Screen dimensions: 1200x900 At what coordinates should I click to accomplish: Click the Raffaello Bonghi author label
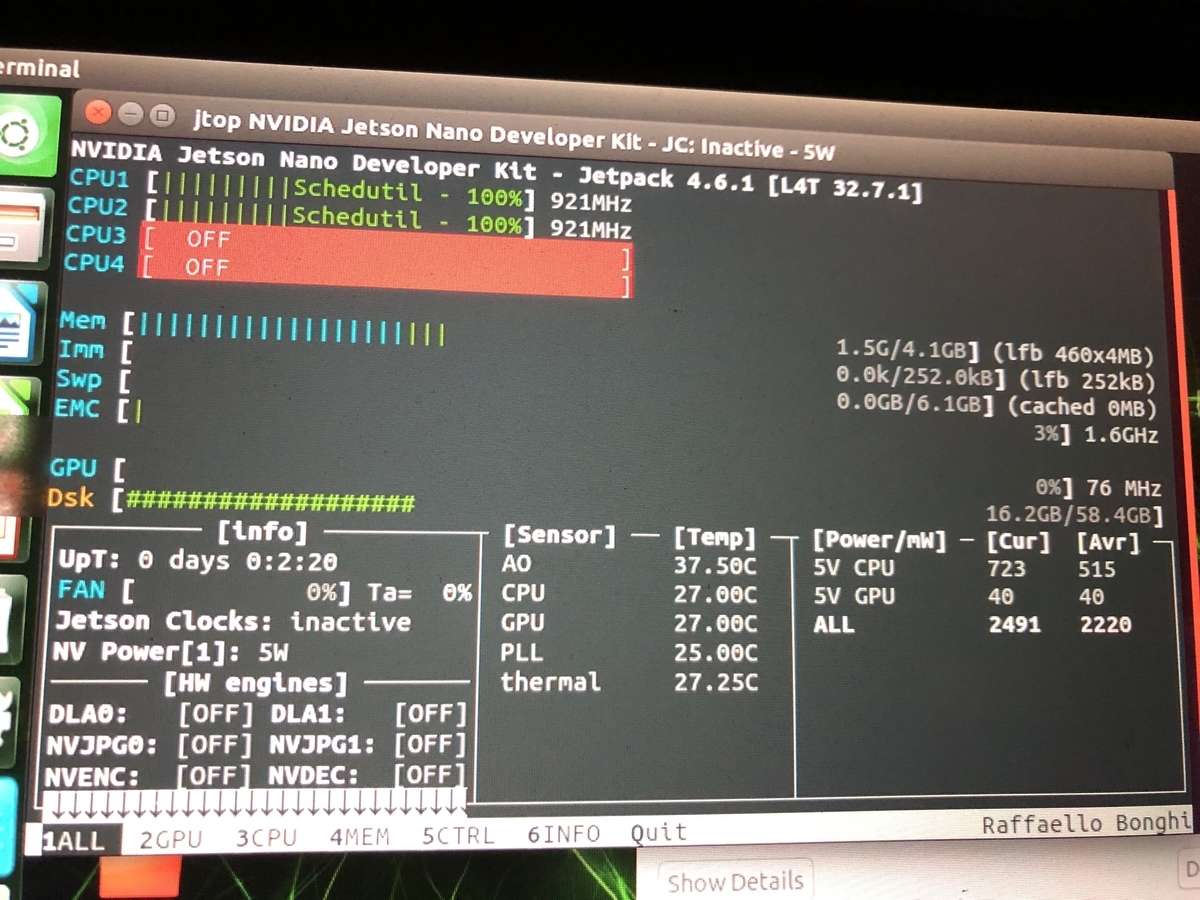[x=1086, y=825]
